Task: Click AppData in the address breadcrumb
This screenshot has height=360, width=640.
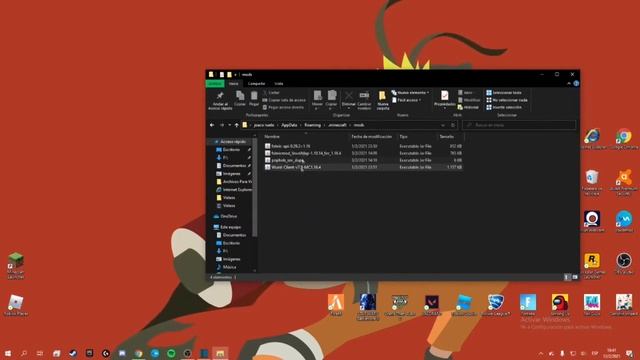Action: [289, 125]
